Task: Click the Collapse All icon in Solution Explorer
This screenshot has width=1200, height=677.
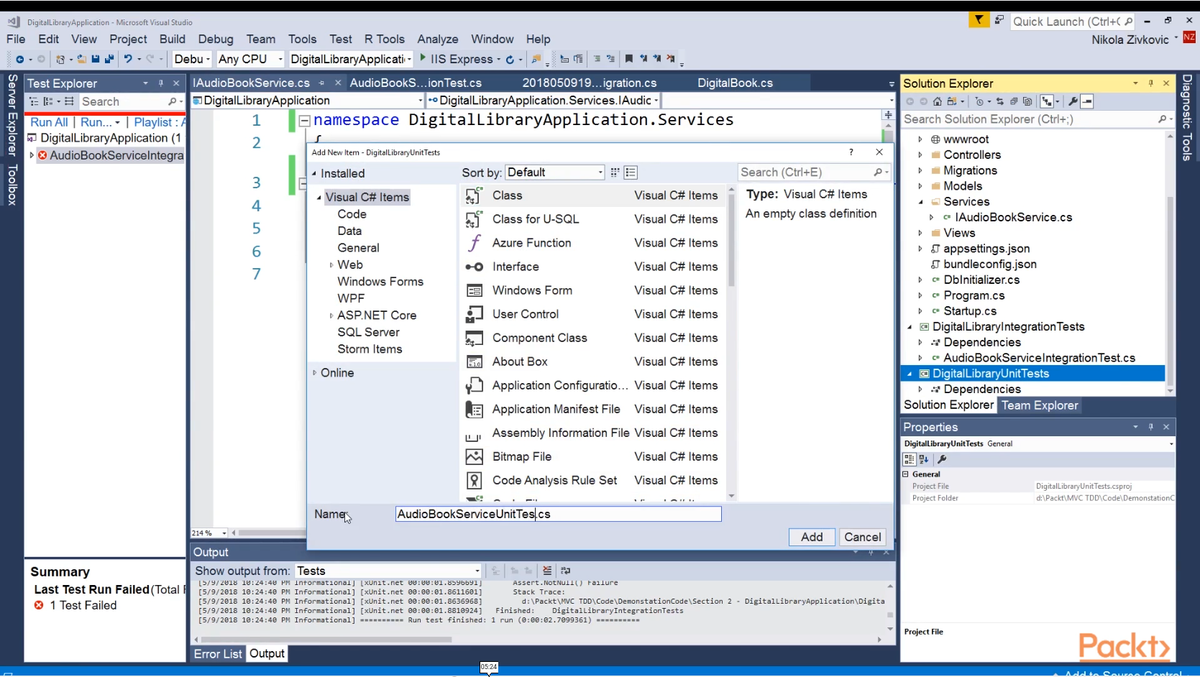Action: (1014, 101)
